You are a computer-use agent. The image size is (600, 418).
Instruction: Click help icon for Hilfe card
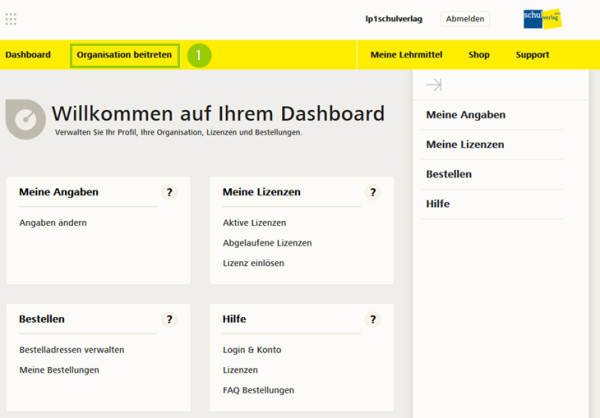(373, 319)
